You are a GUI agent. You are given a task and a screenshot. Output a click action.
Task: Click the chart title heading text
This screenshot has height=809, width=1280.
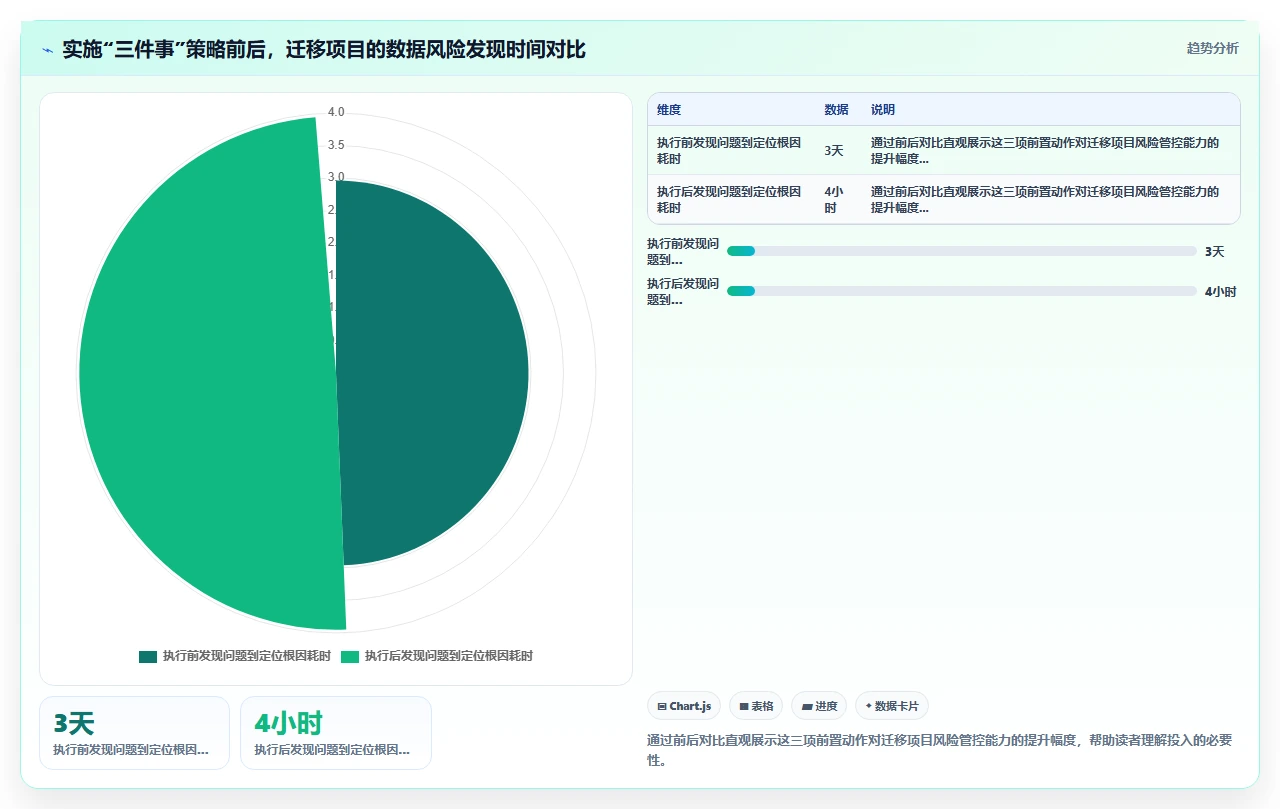pyautogui.click(x=324, y=49)
